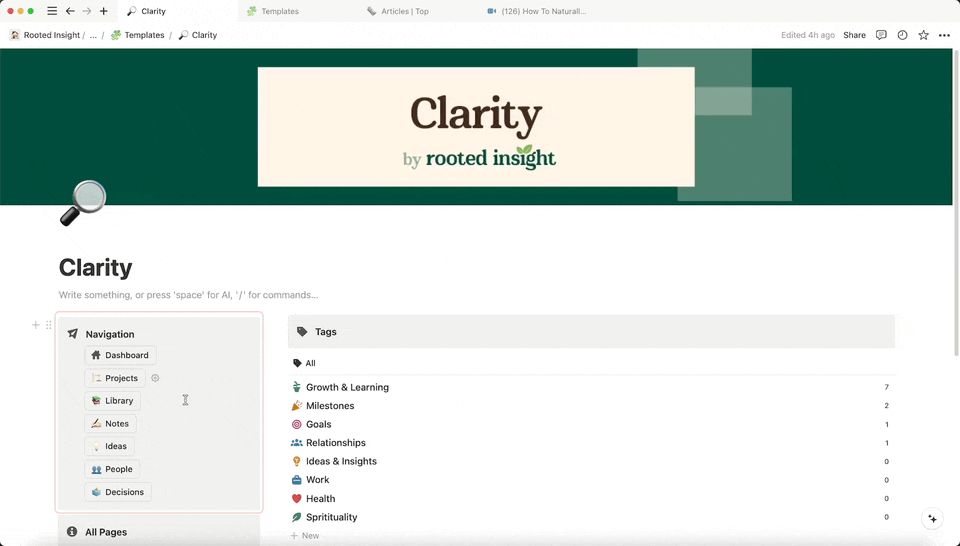
Task: Favorite this page with star icon
Action: 923,35
